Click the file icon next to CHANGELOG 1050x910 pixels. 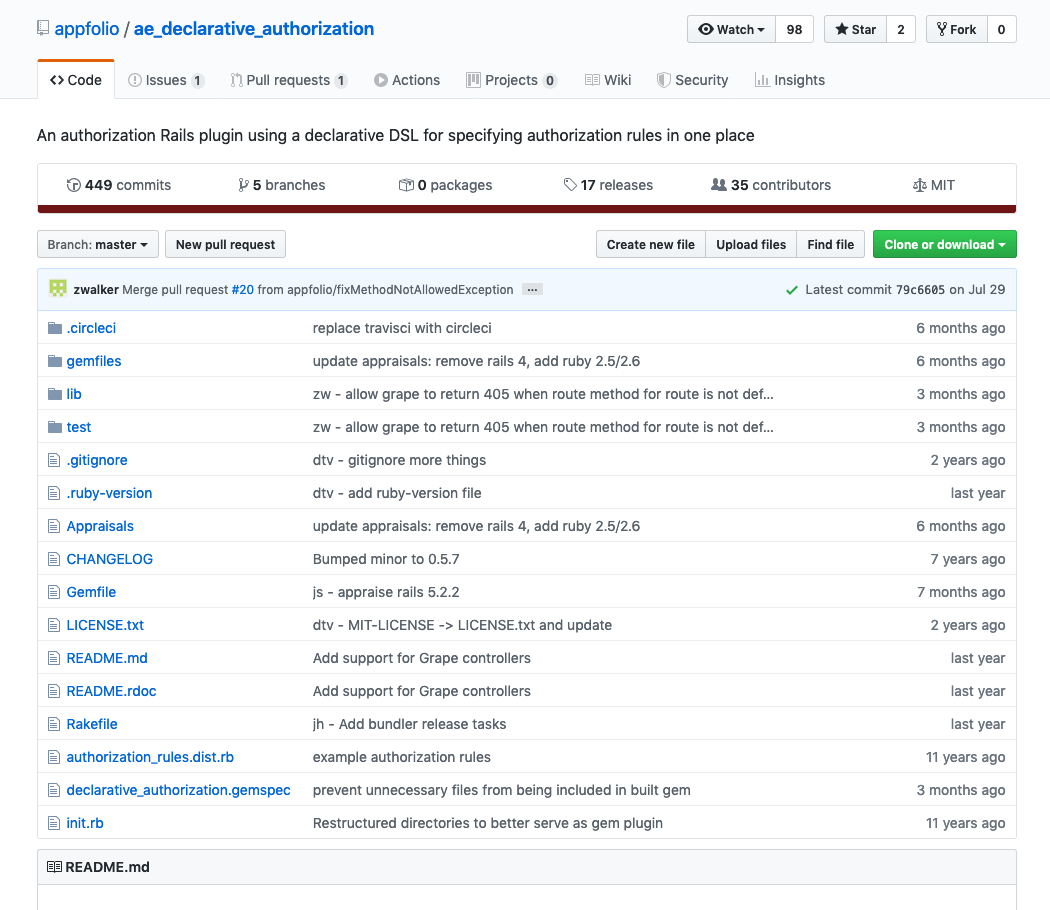pos(54,559)
